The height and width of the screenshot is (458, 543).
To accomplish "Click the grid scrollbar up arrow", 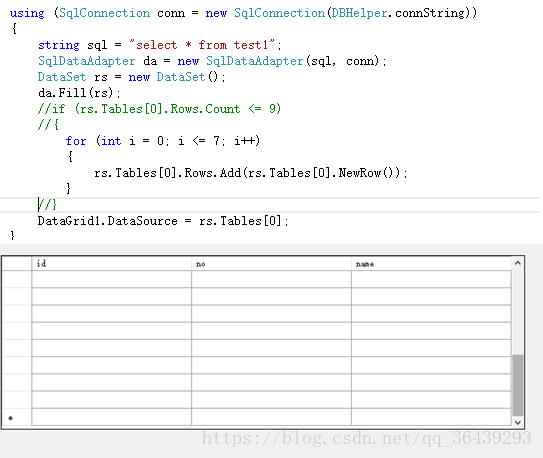I will click(517, 263).
